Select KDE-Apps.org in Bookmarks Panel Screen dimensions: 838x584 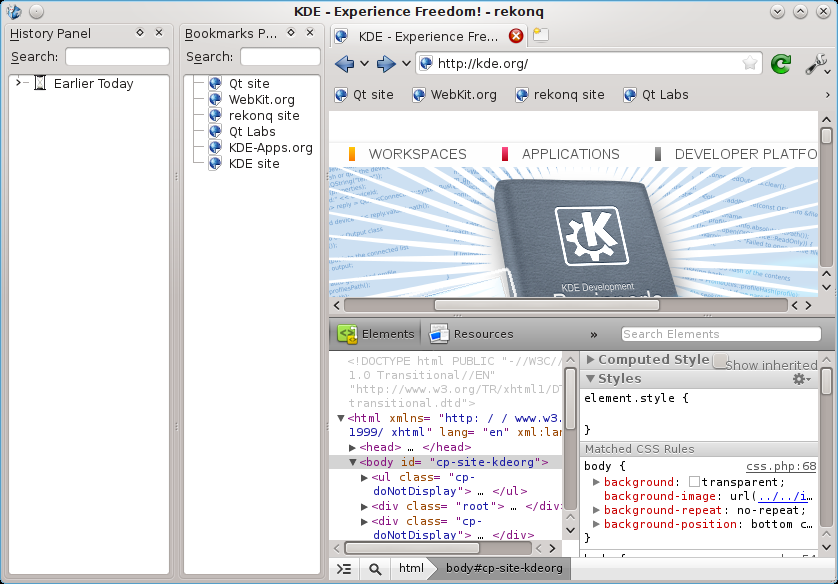coord(270,148)
